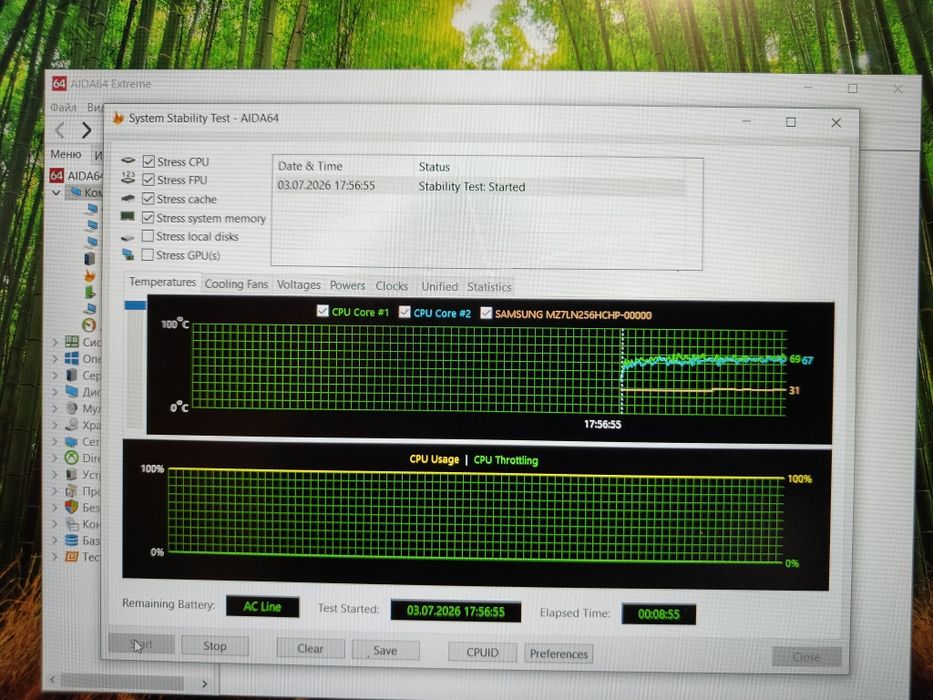
Task: Uncheck the Stress FPU checkbox
Action: pos(149,180)
